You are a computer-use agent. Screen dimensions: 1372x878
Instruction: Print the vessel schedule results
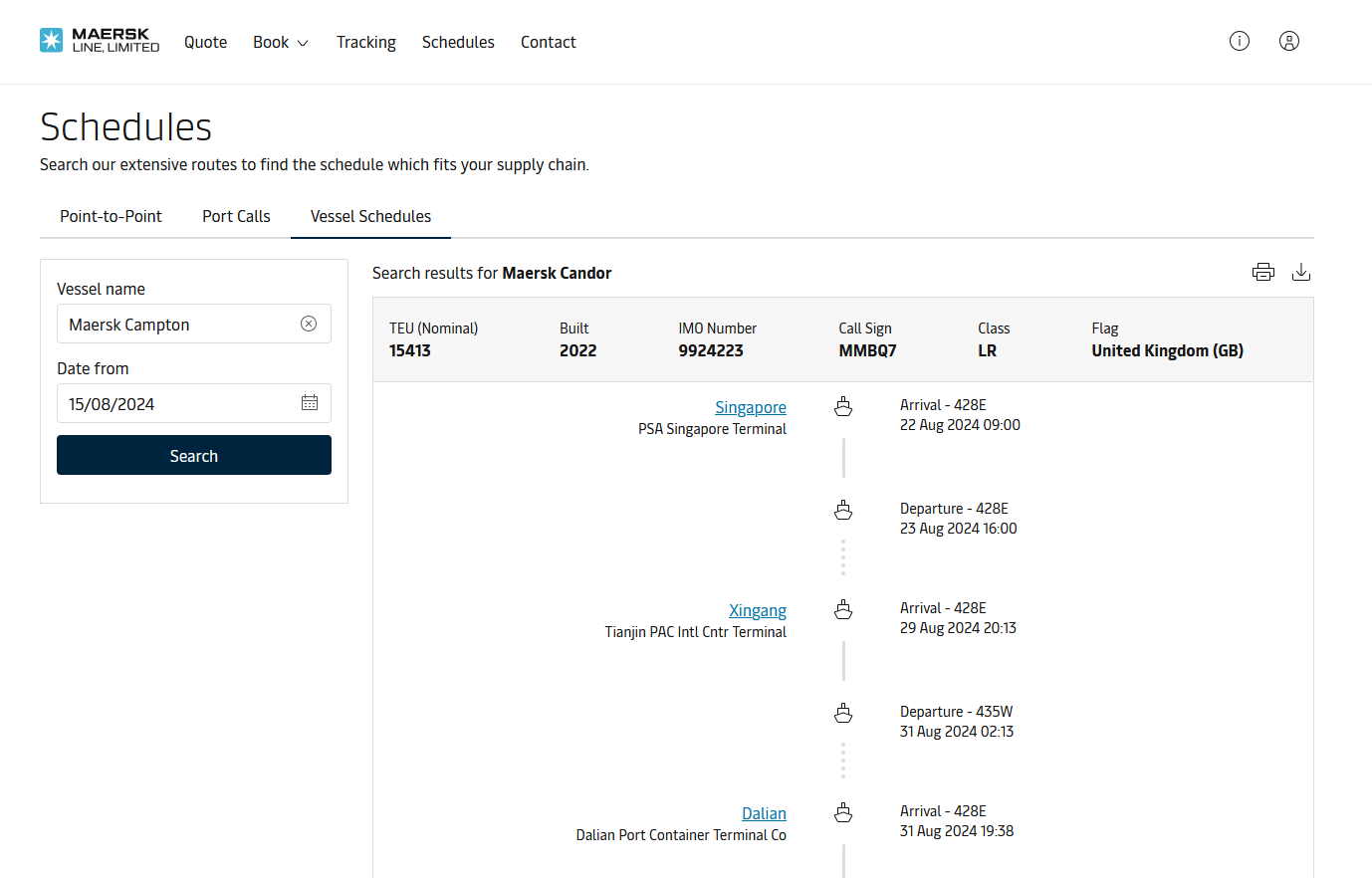click(x=1262, y=272)
